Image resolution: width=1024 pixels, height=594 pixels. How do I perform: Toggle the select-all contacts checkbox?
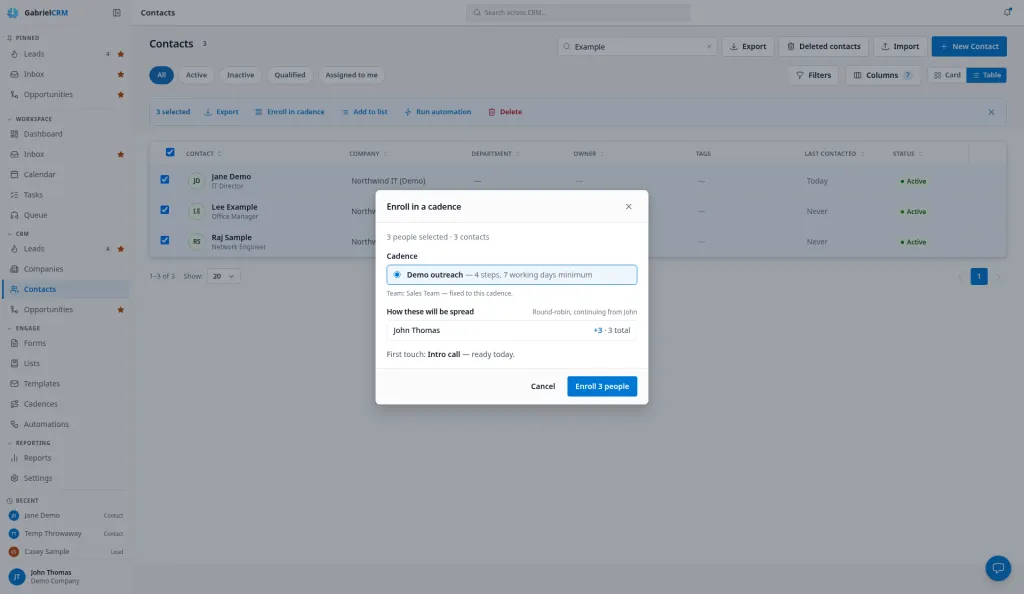click(x=170, y=152)
